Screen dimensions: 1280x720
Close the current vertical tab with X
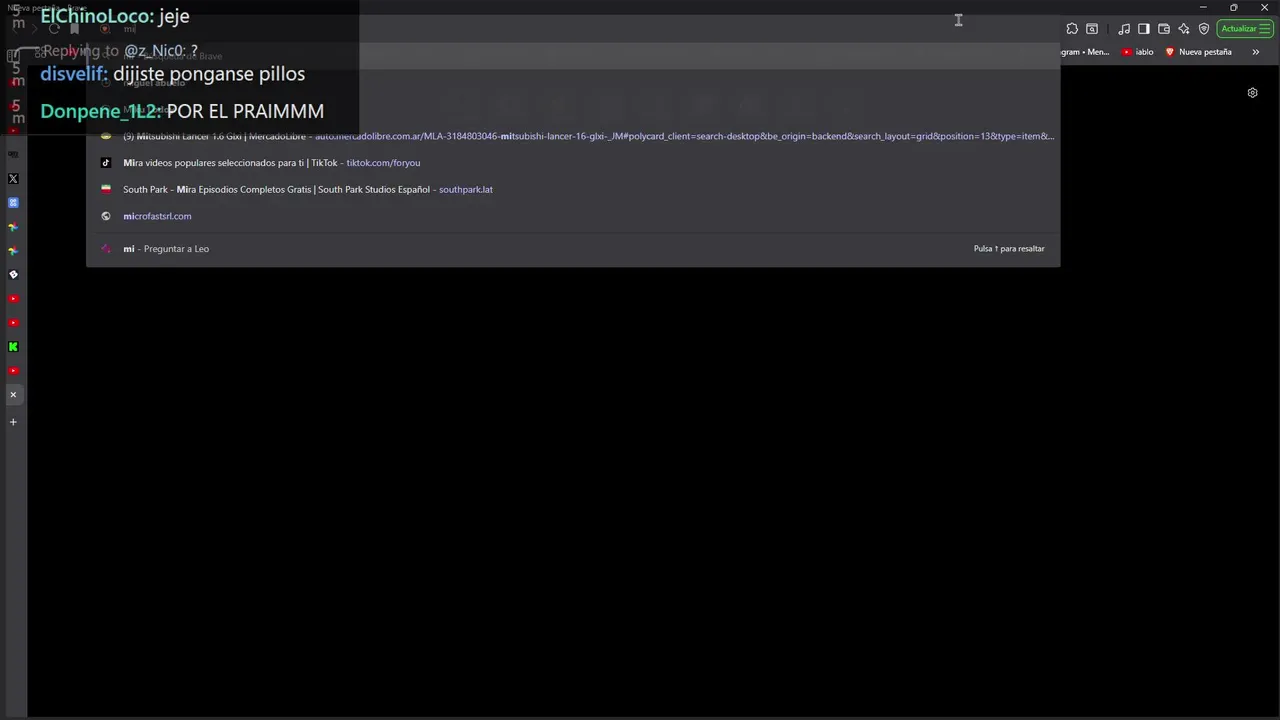point(13,395)
